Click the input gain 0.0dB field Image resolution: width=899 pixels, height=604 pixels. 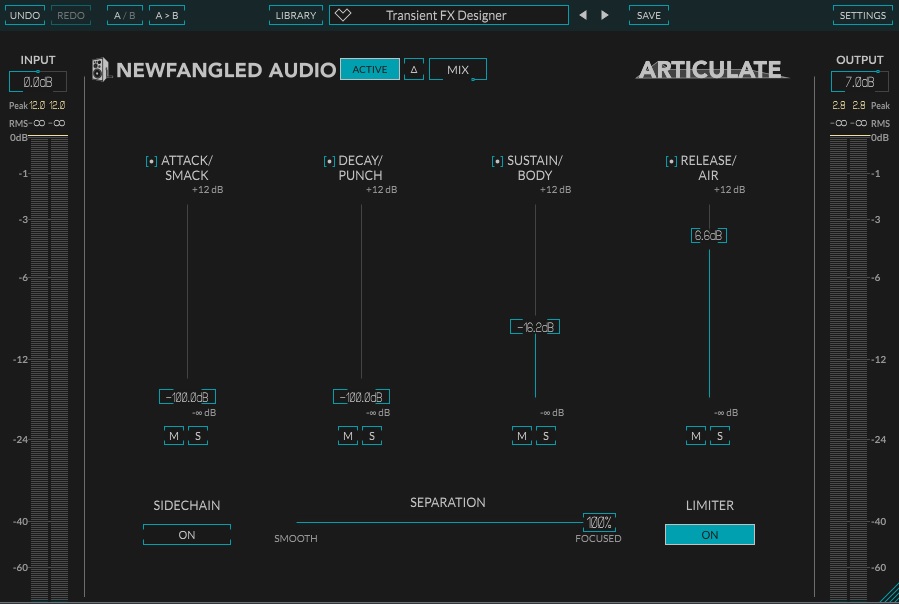point(38,82)
